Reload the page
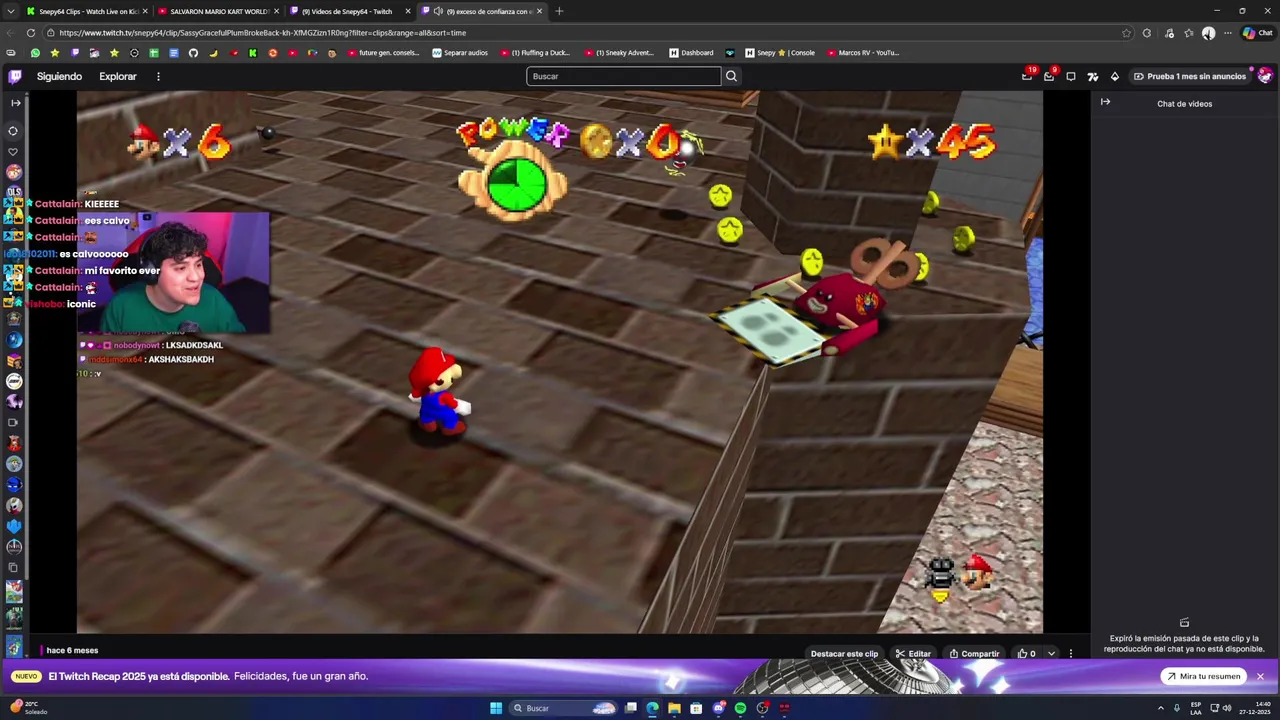The width and height of the screenshot is (1280, 720). pos(31,32)
